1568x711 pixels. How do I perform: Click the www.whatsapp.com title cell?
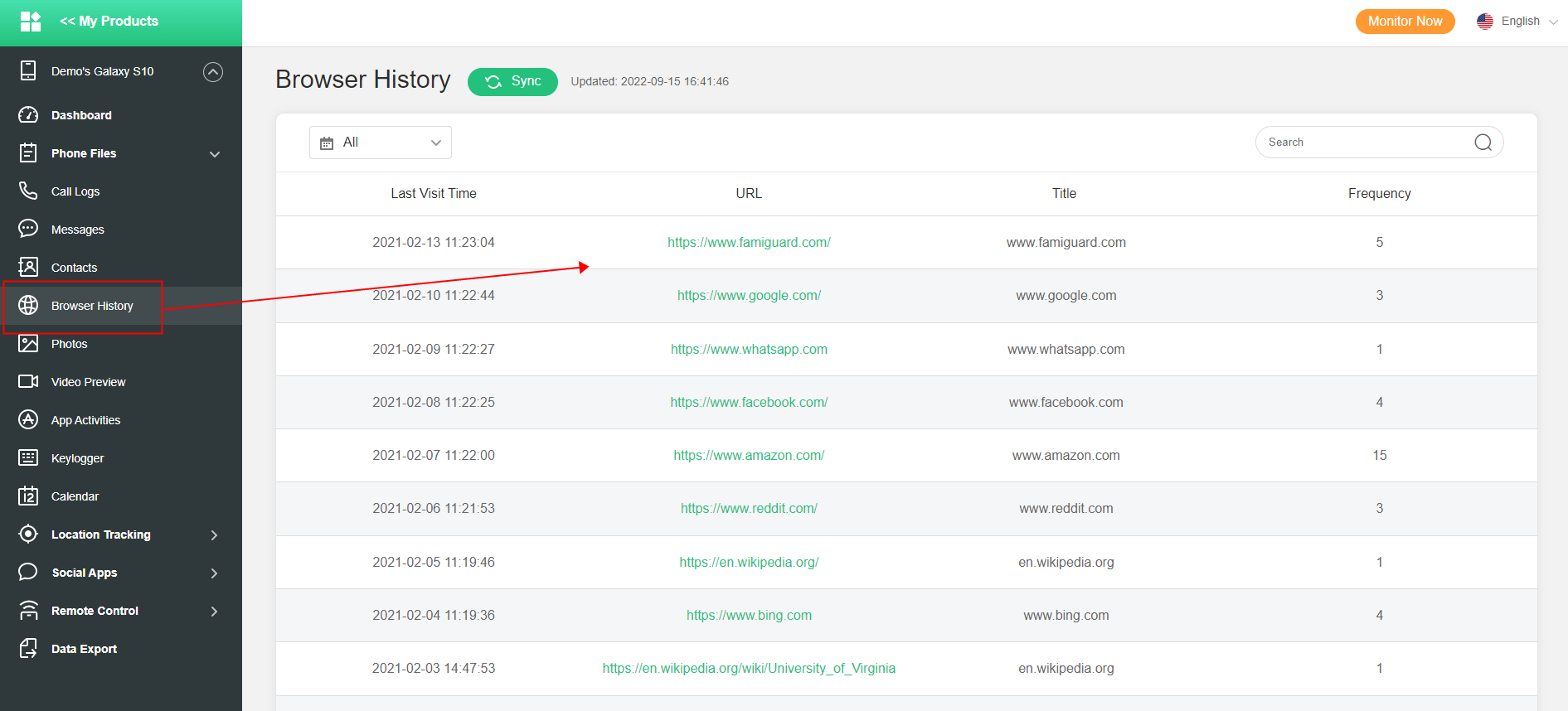click(1066, 349)
